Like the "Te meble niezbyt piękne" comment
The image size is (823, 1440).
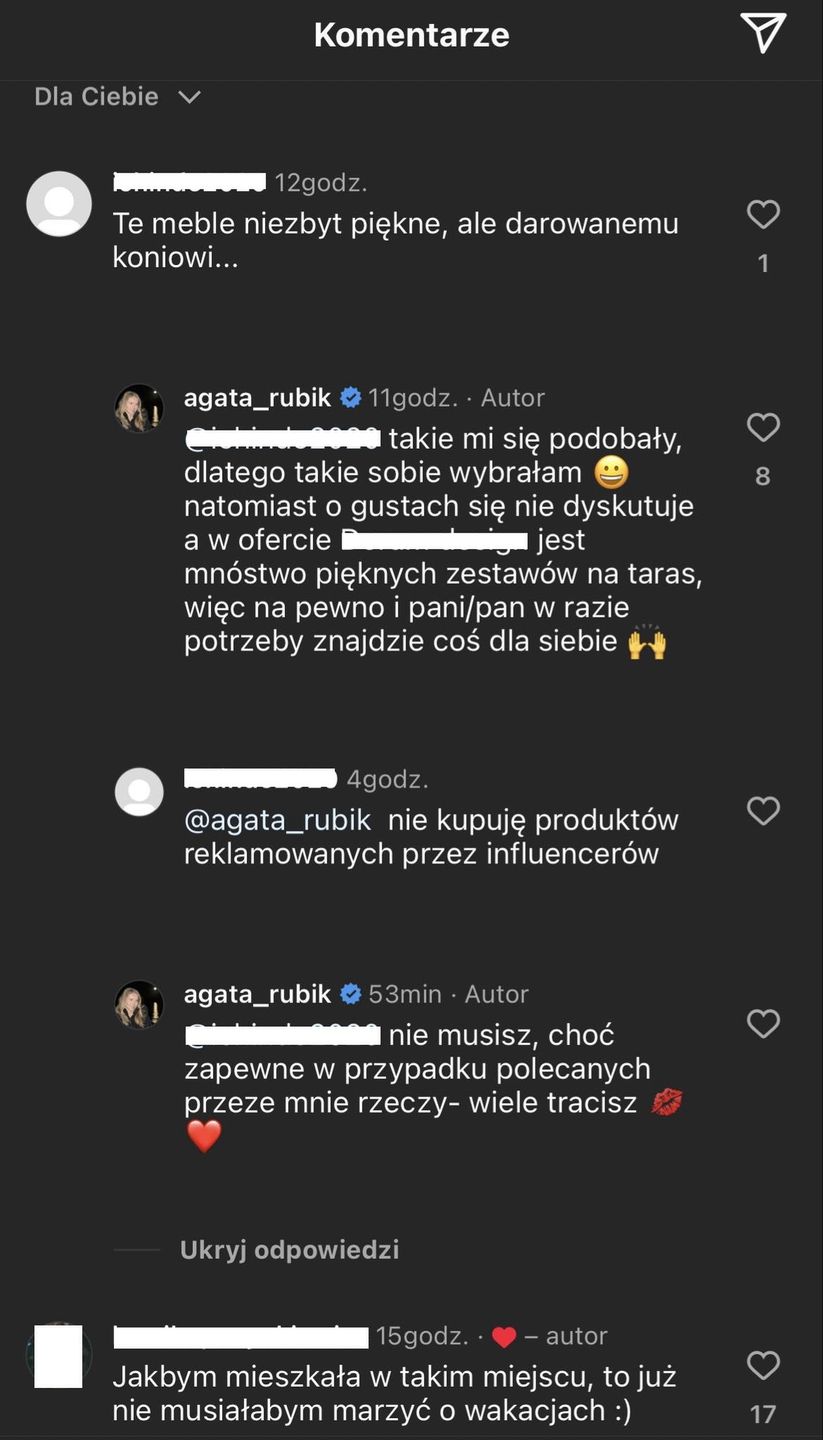point(763,215)
